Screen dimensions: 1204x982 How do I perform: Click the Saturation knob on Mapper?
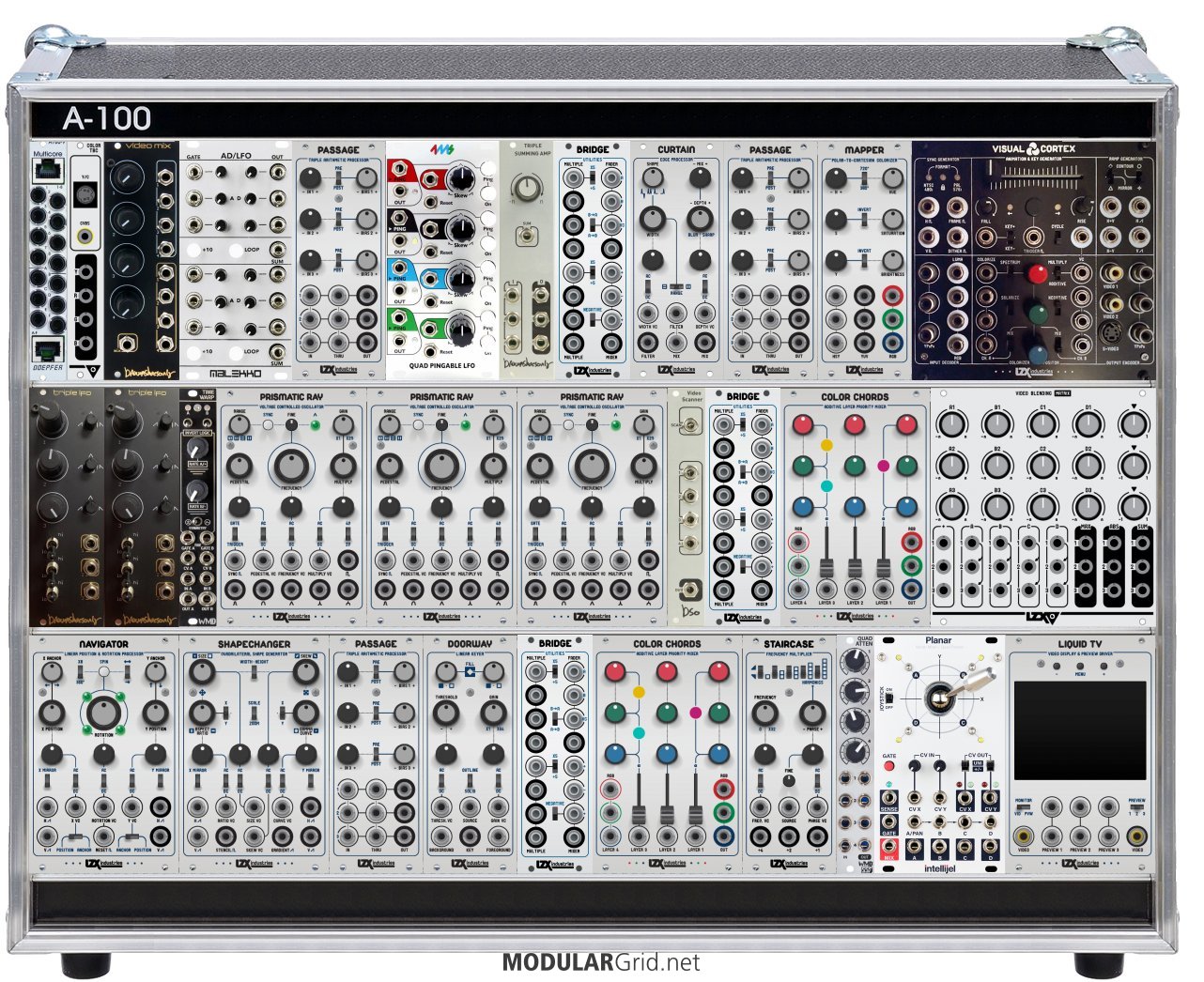(892, 218)
